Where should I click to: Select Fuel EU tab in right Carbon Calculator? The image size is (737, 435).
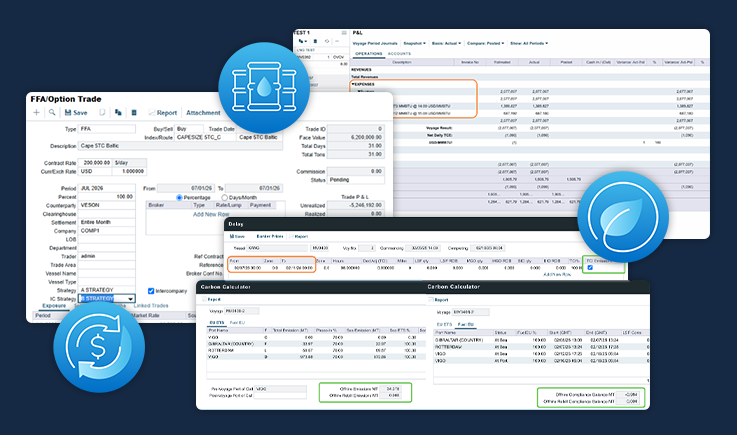click(465, 324)
